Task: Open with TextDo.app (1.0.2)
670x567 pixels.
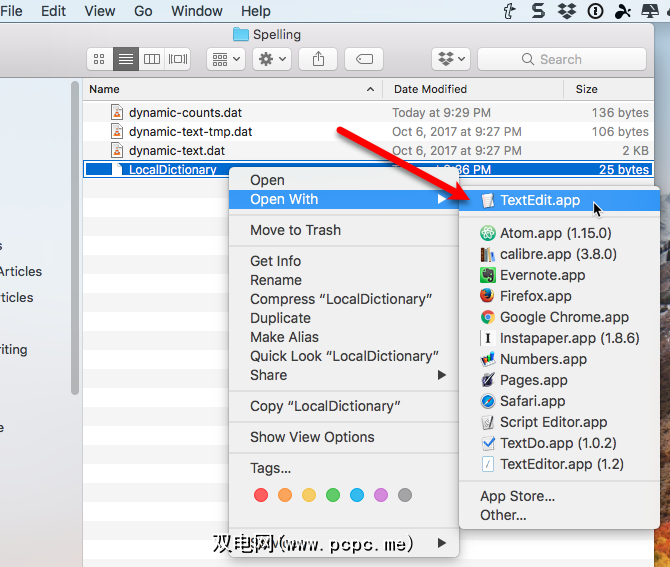Action: pos(559,443)
